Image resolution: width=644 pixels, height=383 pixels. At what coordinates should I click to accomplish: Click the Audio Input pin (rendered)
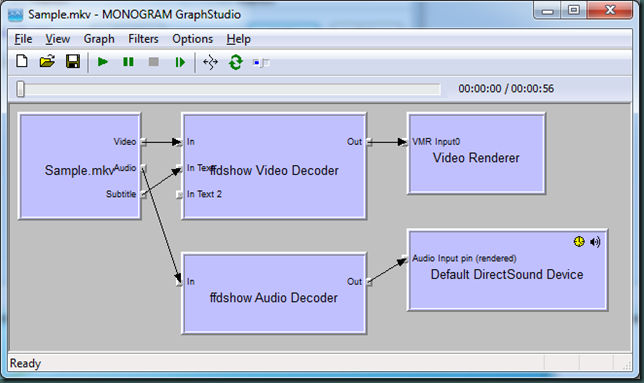[405, 259]
